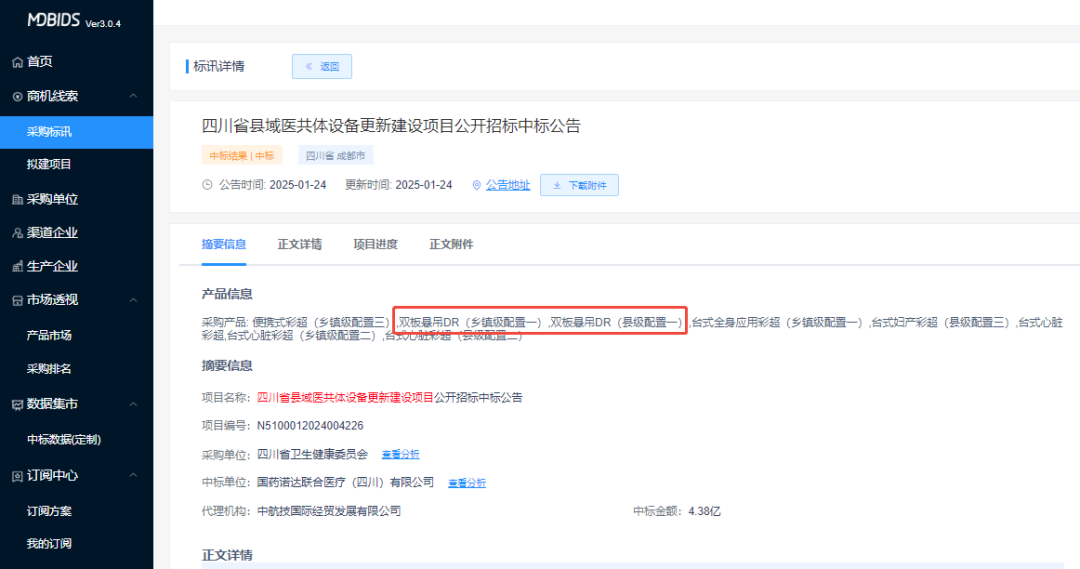
Task: Switch to the 摘要信息 tab
Action: (224, 245)
